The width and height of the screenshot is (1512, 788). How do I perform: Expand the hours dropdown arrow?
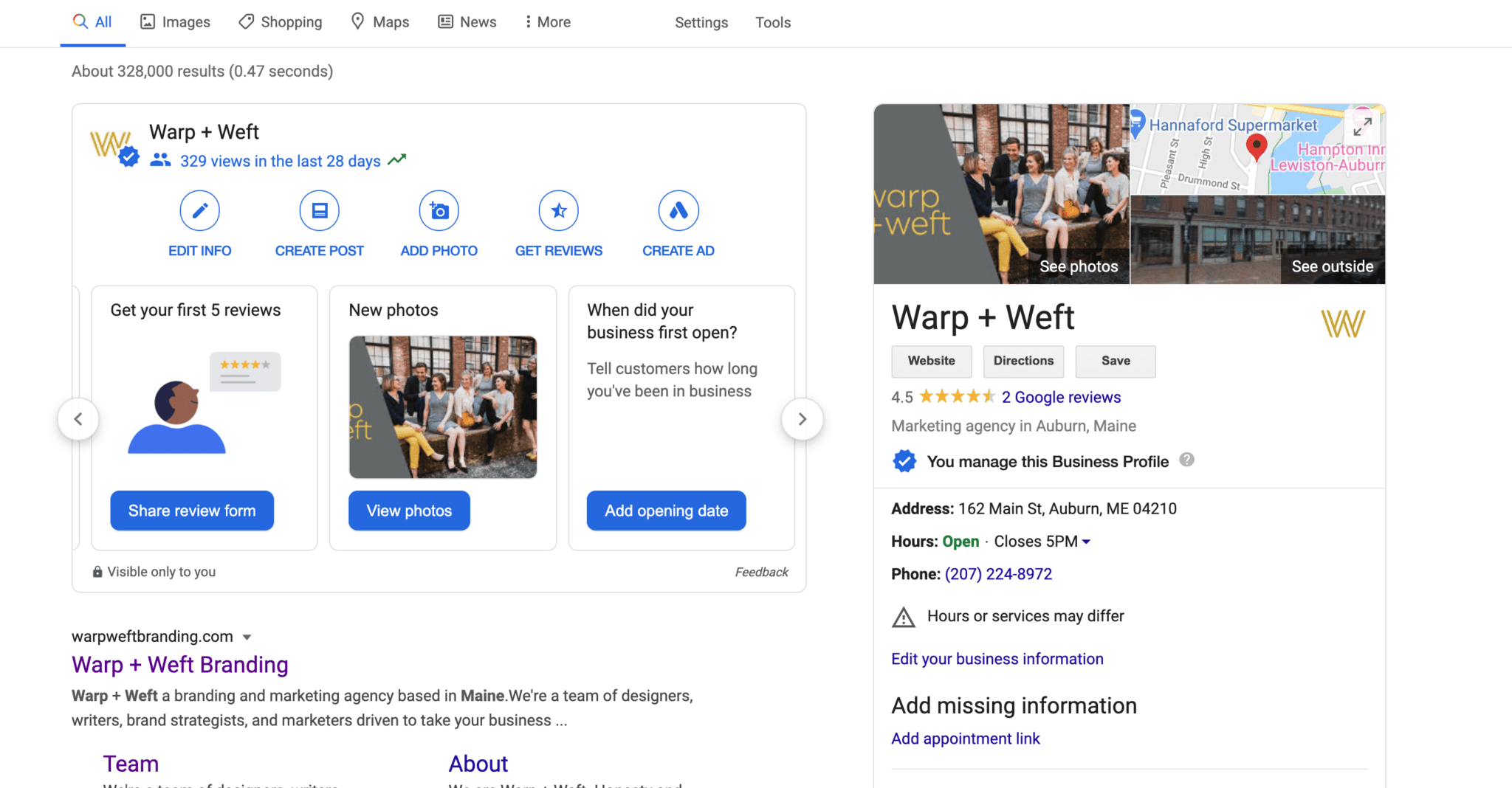point(1087,542)
